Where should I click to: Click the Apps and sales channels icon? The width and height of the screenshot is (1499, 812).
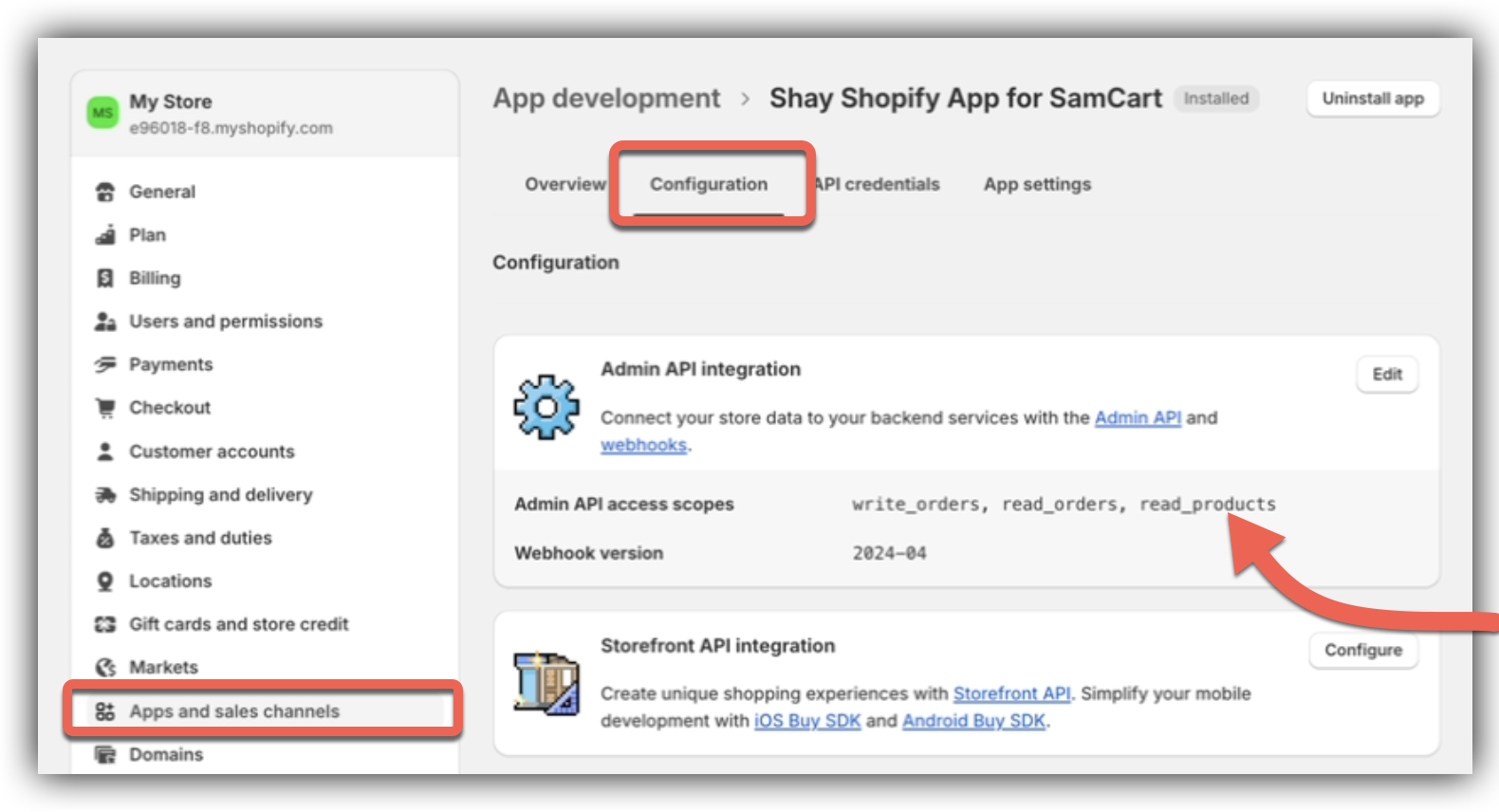[105, 711]
